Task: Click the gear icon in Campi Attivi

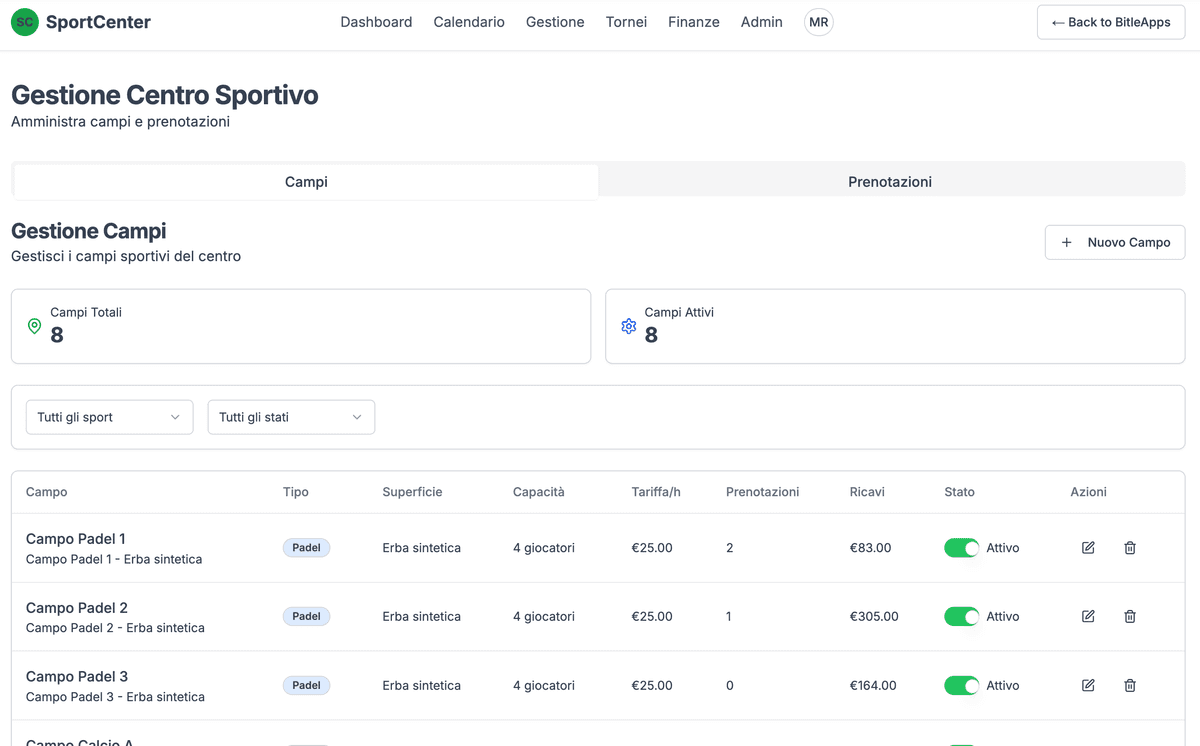Action: point(628,326)
